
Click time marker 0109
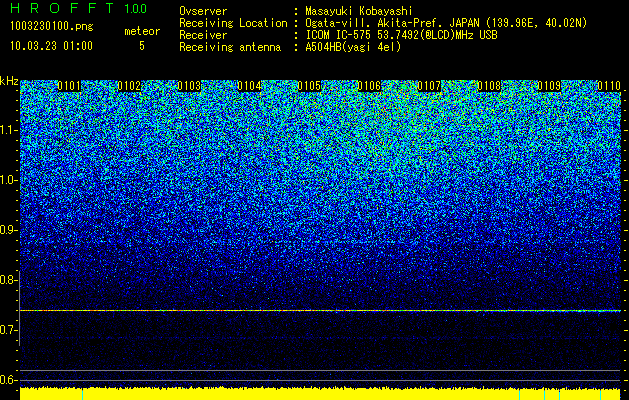pos(549,86)
